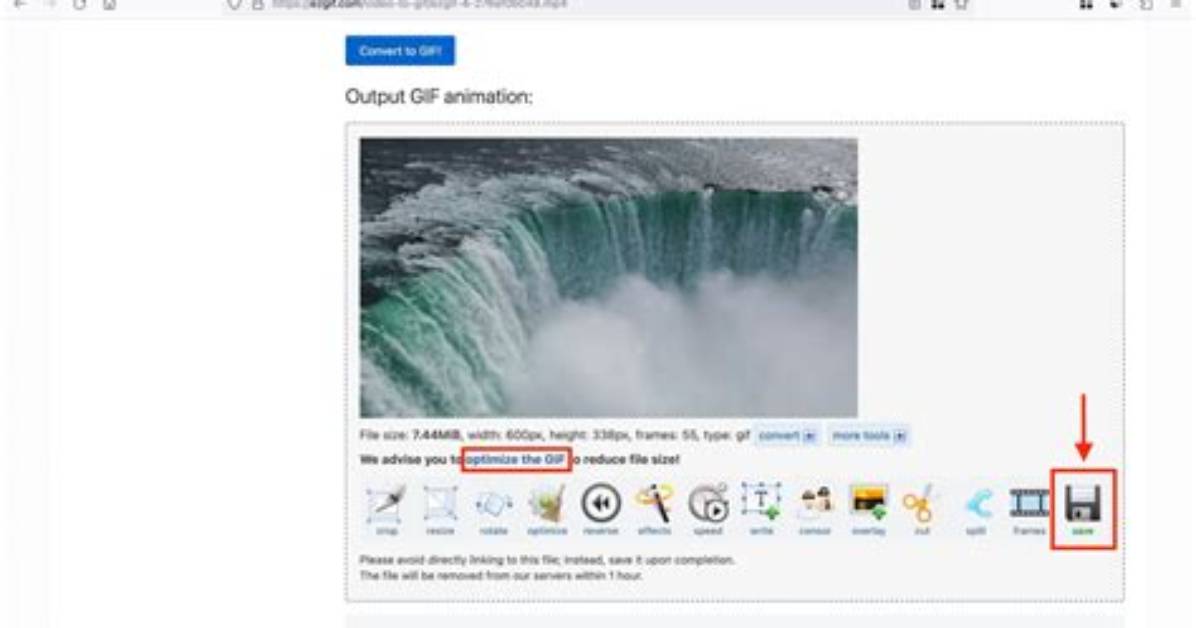Viewport: 1196px width, 628px height.
Task: Click the Convert to GIF! button
Action: point(400,50)
